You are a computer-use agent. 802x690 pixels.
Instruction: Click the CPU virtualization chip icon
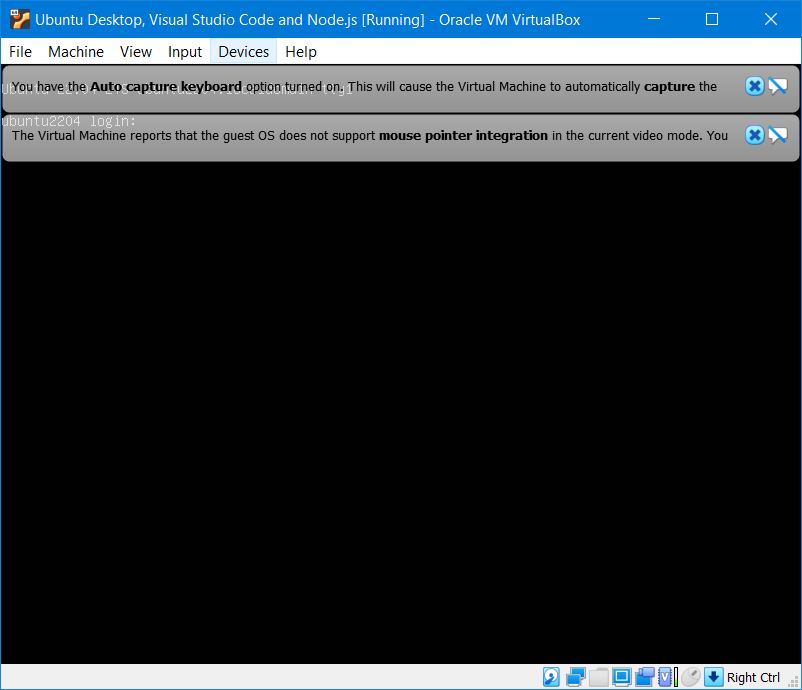click(667, 677)
